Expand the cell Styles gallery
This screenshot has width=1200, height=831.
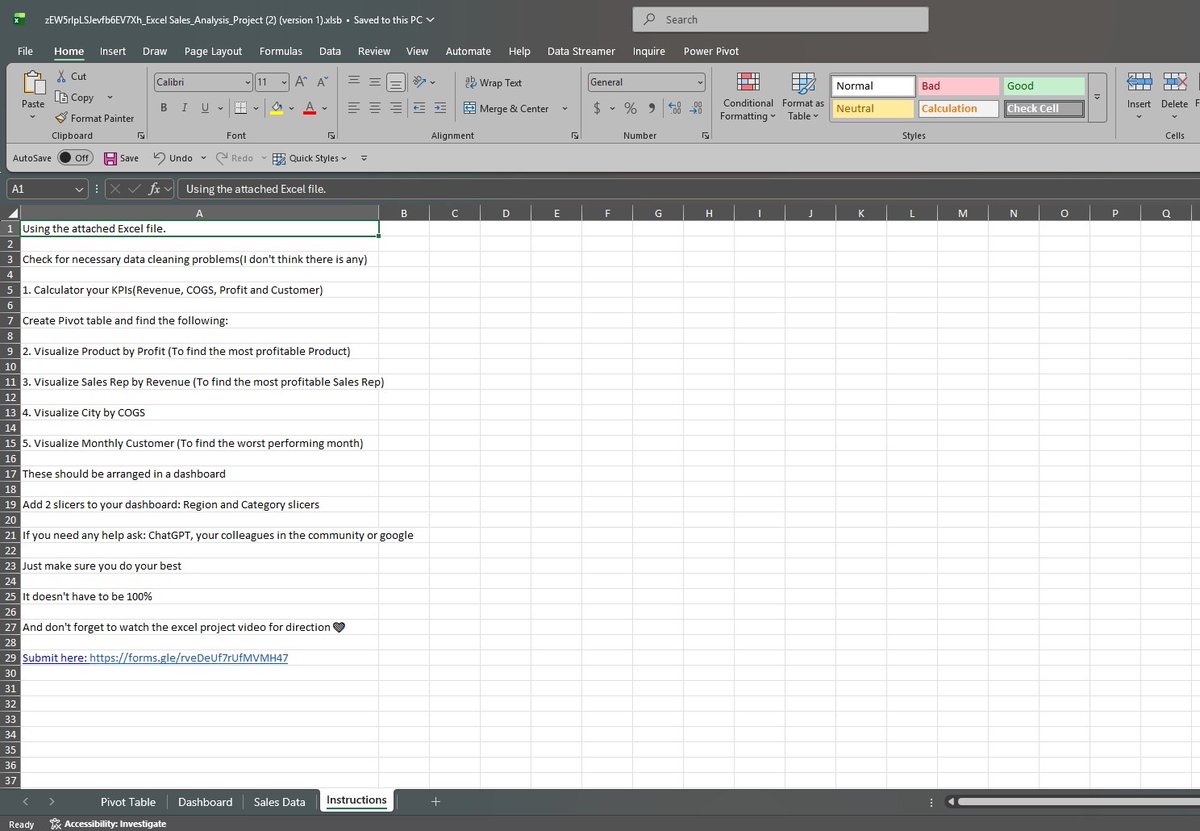pyautogui.click(x=1097, y=96)
